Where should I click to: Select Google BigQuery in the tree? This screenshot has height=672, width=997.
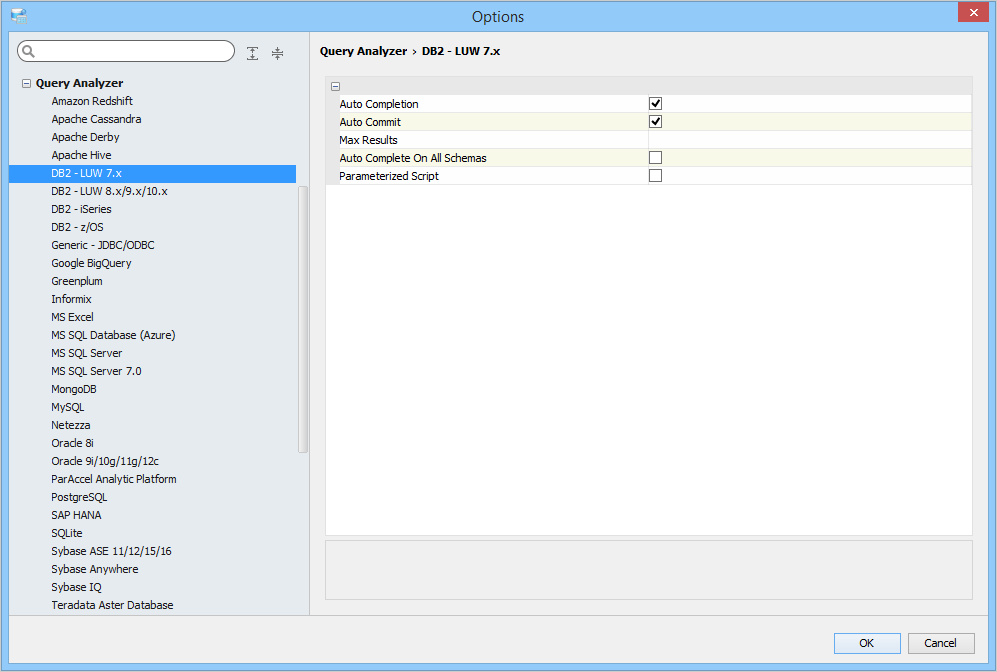coord(91,263)
